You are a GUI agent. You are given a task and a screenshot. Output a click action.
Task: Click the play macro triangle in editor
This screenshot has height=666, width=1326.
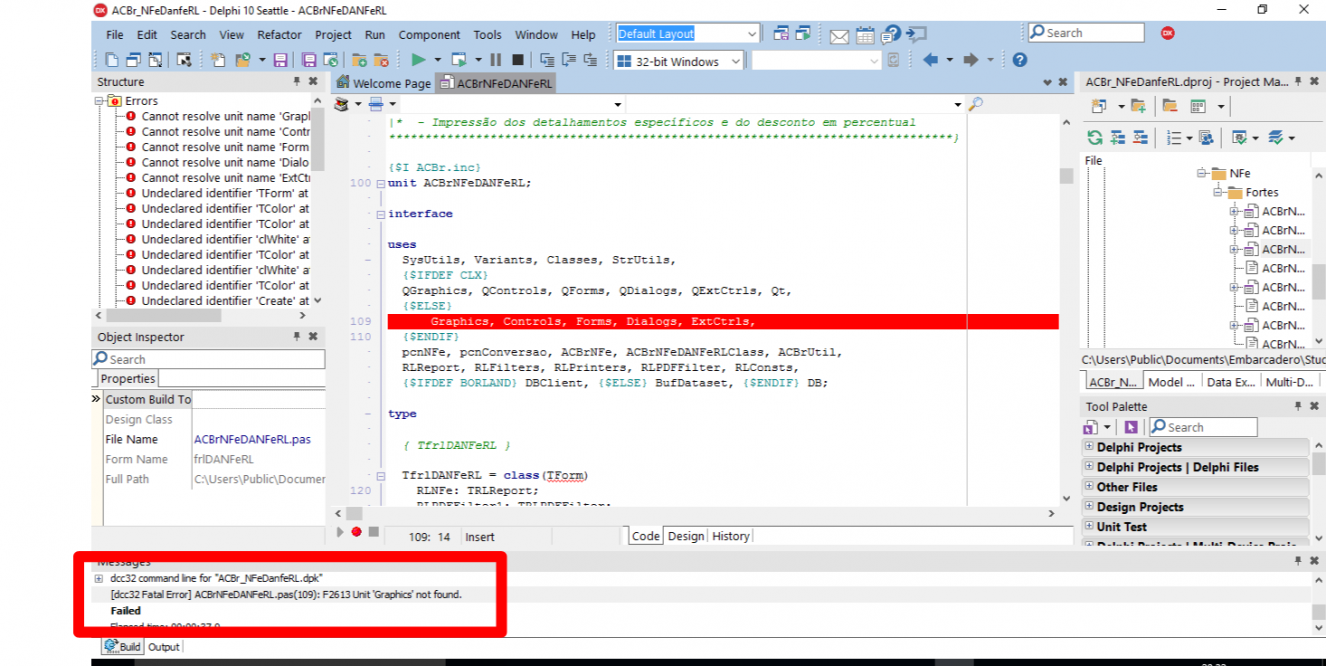[x=341, y=532]
